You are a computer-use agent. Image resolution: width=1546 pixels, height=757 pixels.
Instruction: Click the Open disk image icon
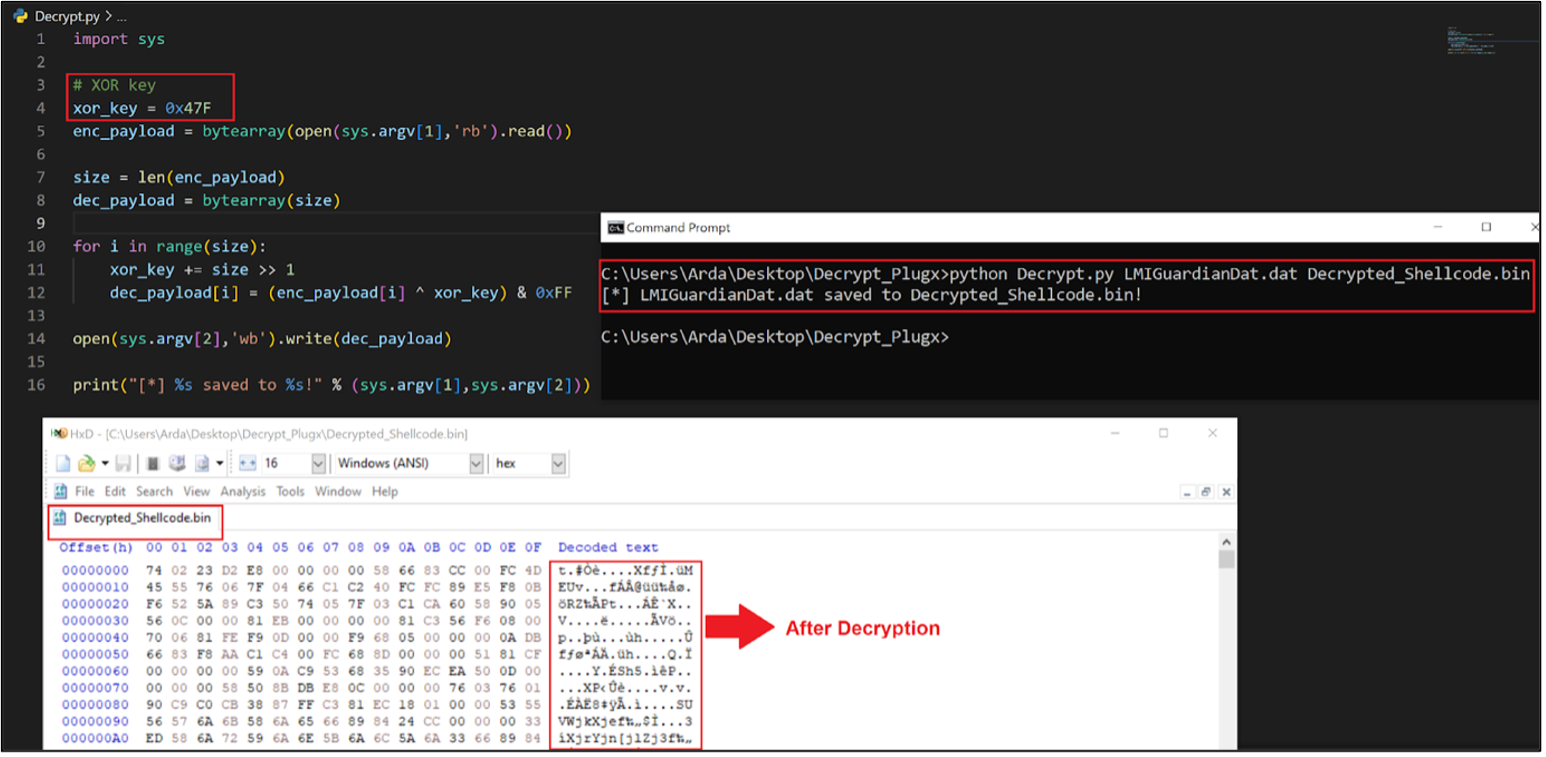[x=202, y=464]
